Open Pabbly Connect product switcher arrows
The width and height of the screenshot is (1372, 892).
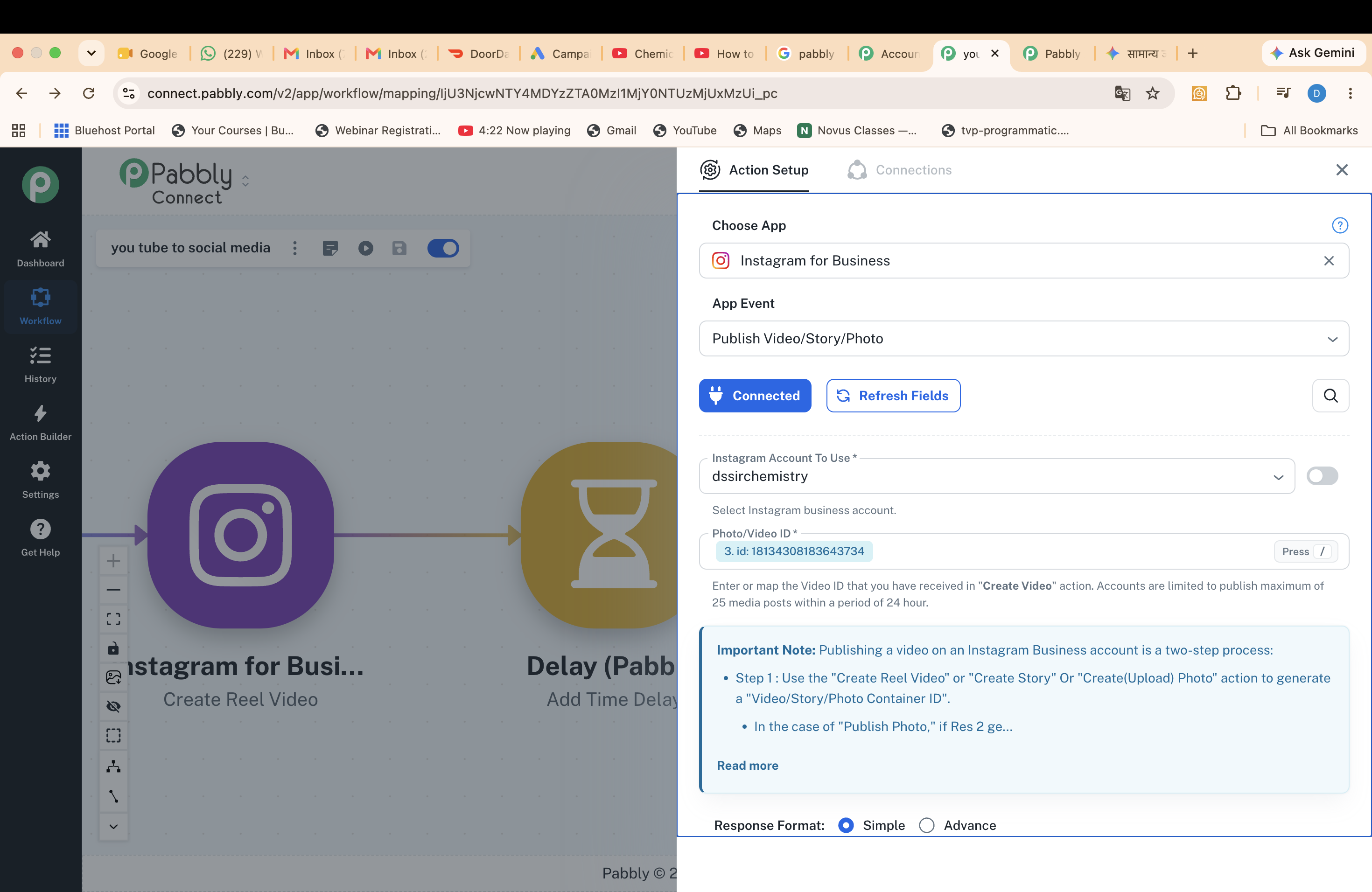point(245,181)
